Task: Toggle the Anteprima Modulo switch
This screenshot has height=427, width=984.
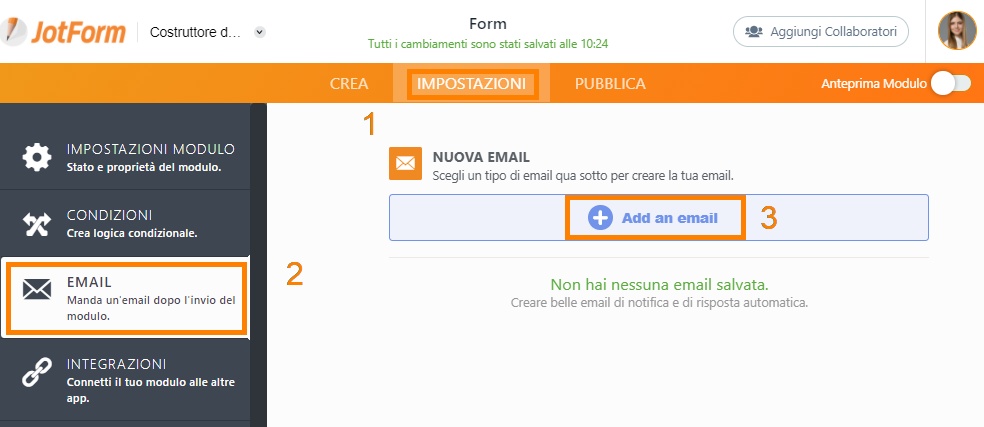Action: (951, 84)
